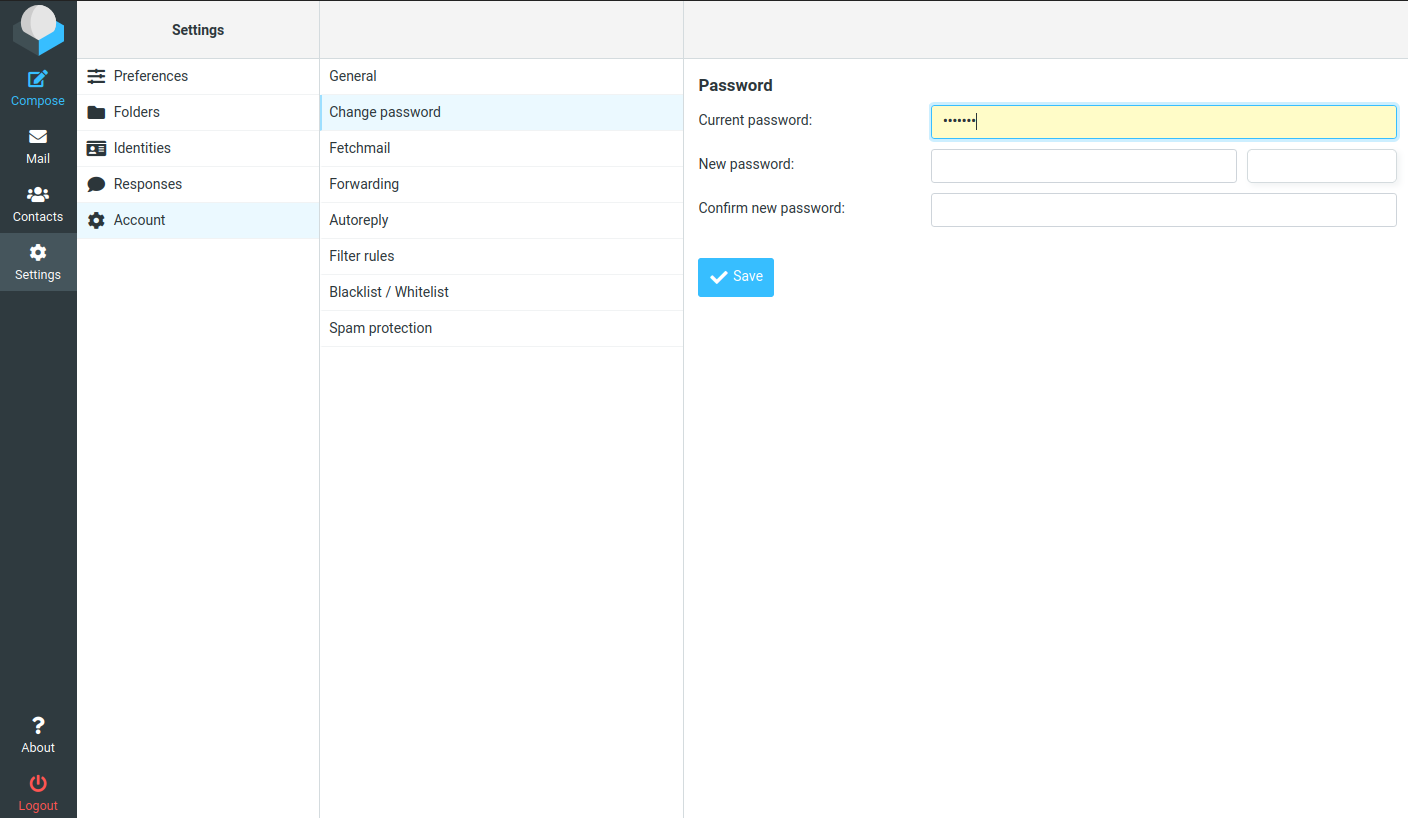Open the Folders section

[137, 112]
